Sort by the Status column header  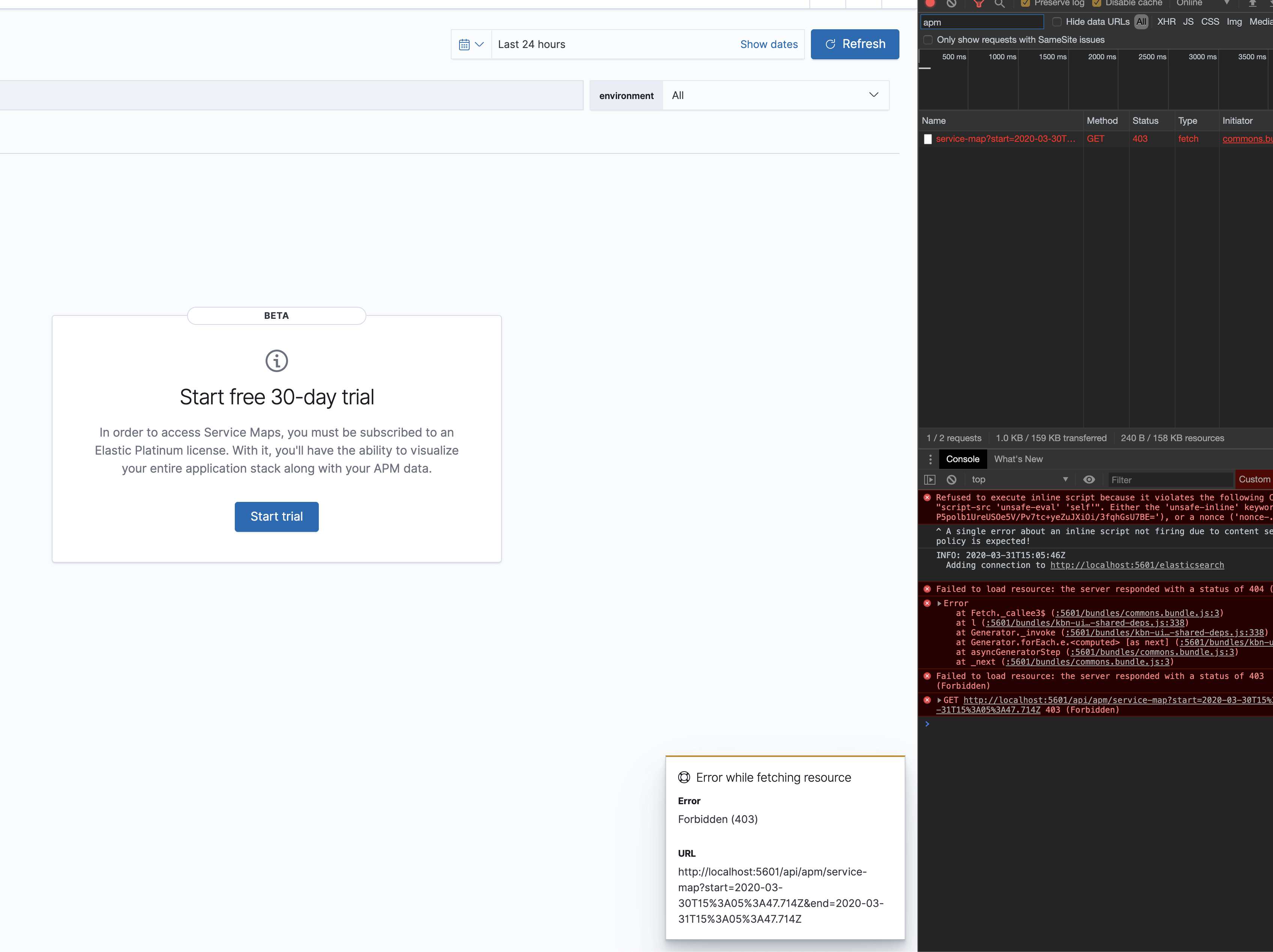1151,121
